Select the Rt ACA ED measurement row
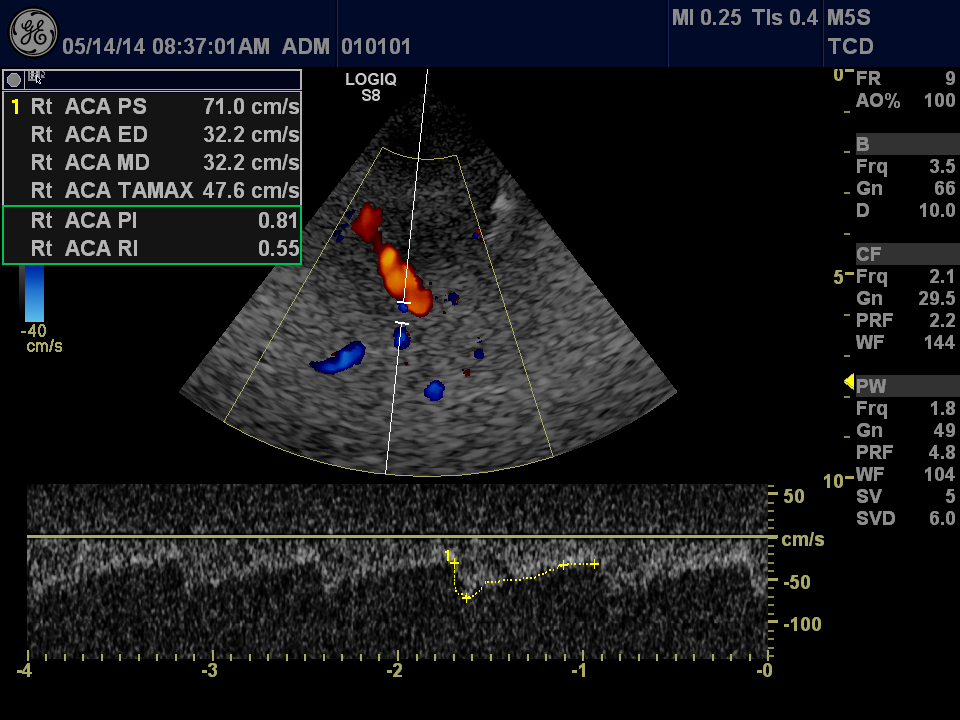 152,135
